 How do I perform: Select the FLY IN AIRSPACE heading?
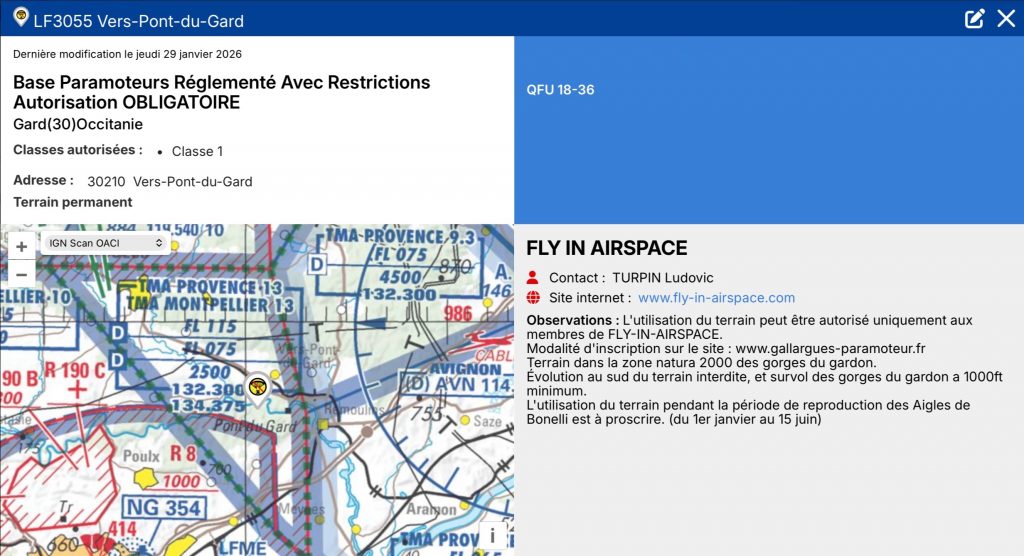[606, 248]
